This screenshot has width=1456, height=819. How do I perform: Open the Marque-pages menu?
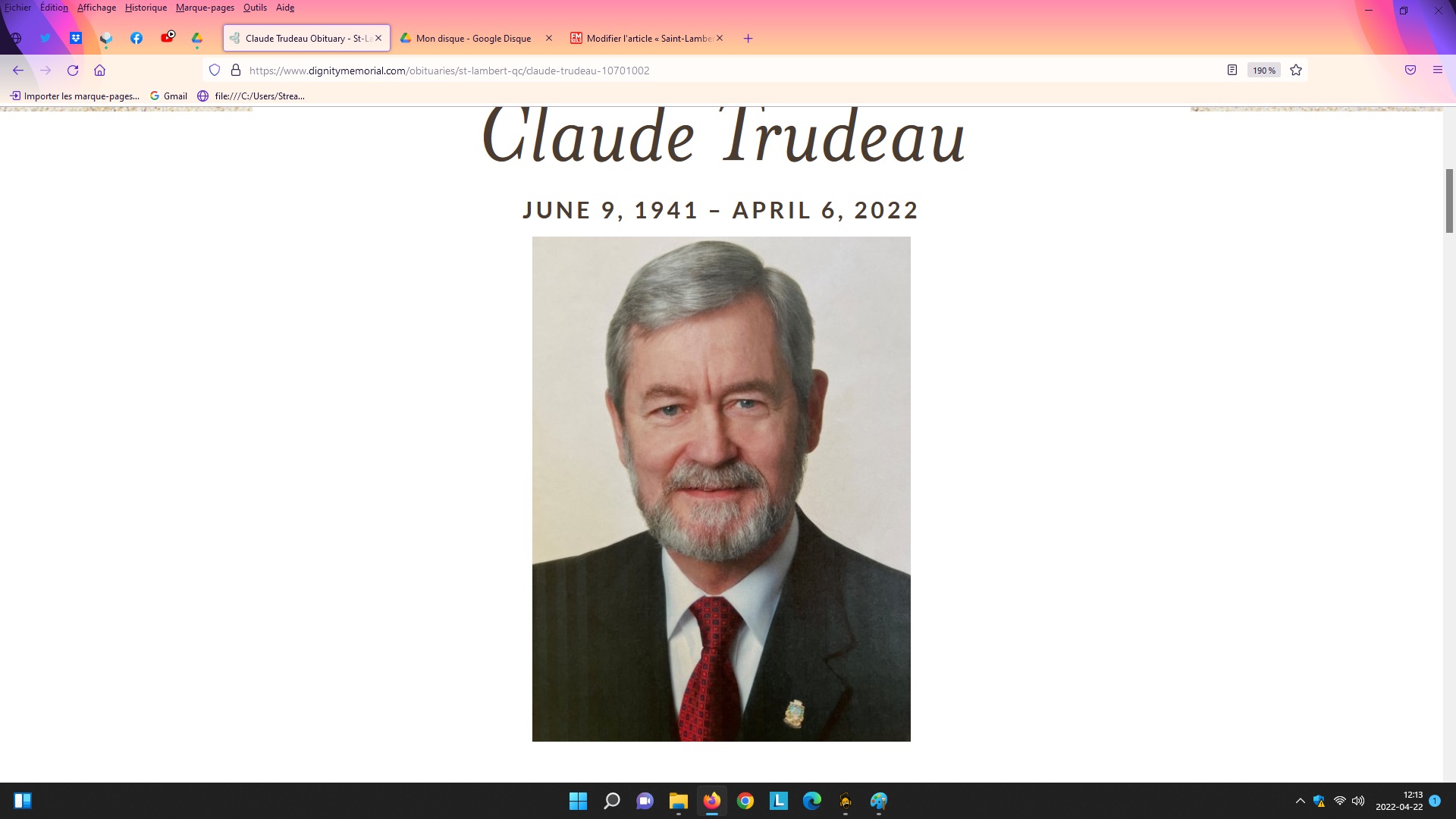205,8
